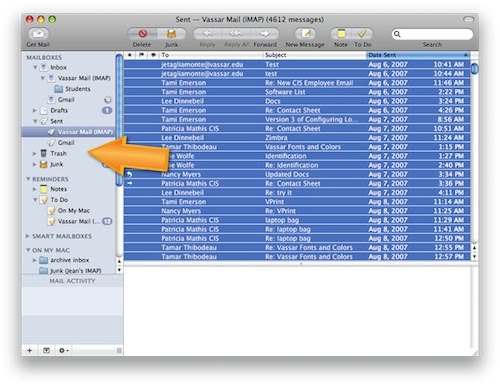
Task: Add a new mailbox with plus button
Action: 30,350
